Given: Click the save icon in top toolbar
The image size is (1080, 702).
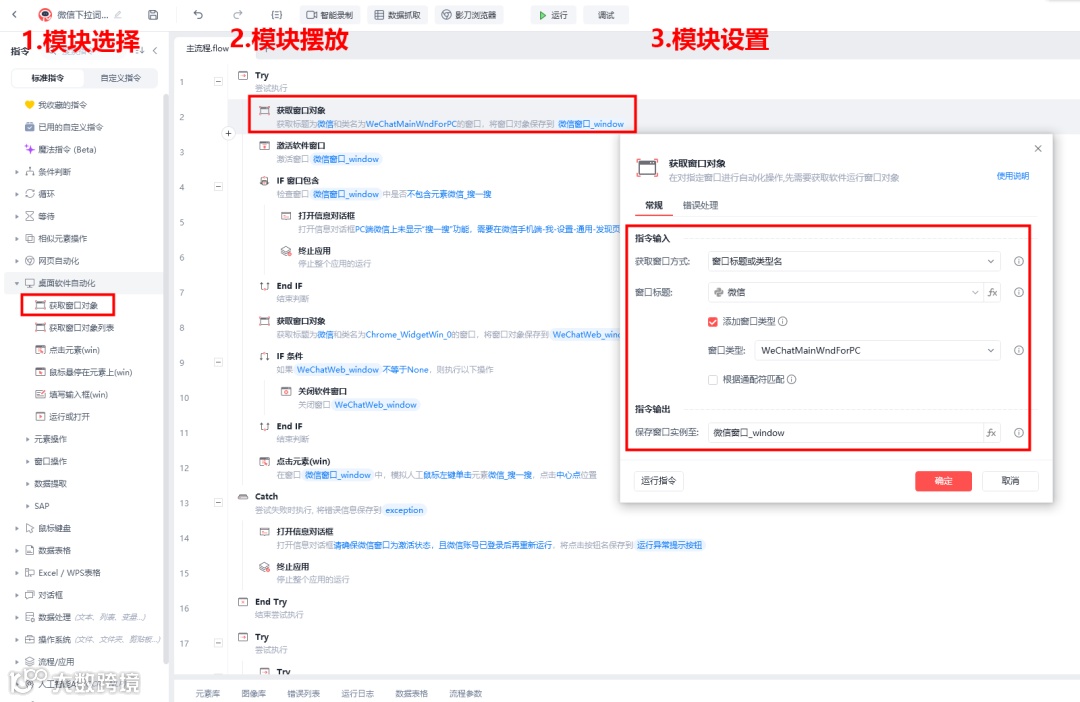Looking at the screenshot, I should pyautogui.click(x=153, y=14).
